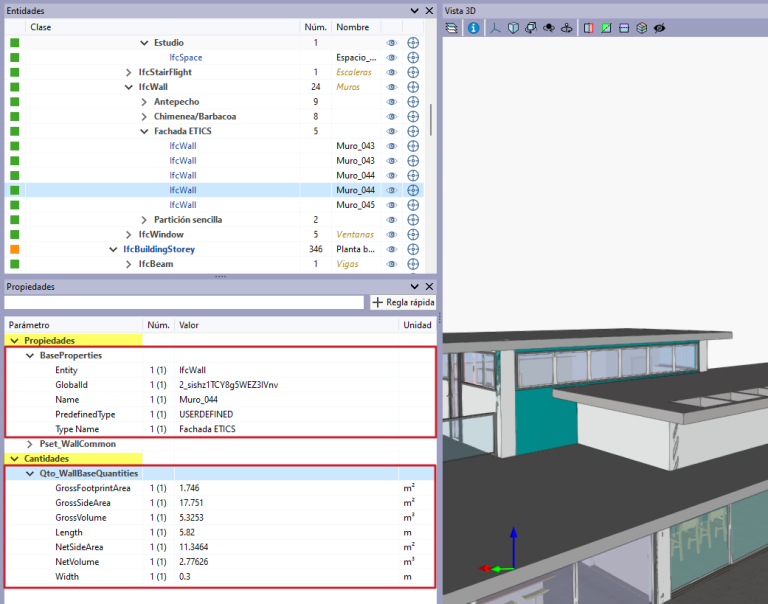Toggle visibility eye for Fachada ETICS row
768x604 pixels.
point(391,131)
